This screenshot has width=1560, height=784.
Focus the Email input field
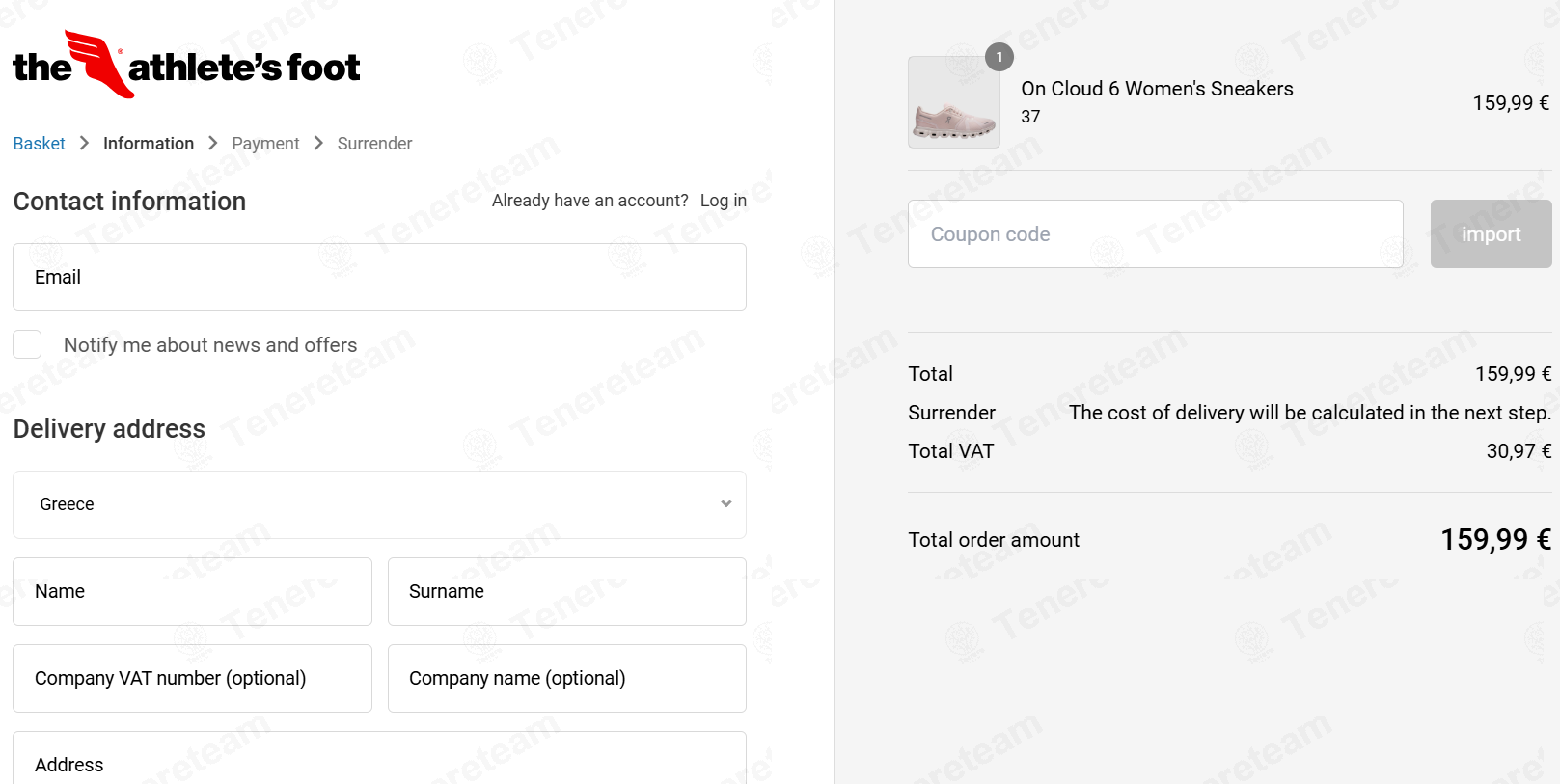tap(379, 277)
